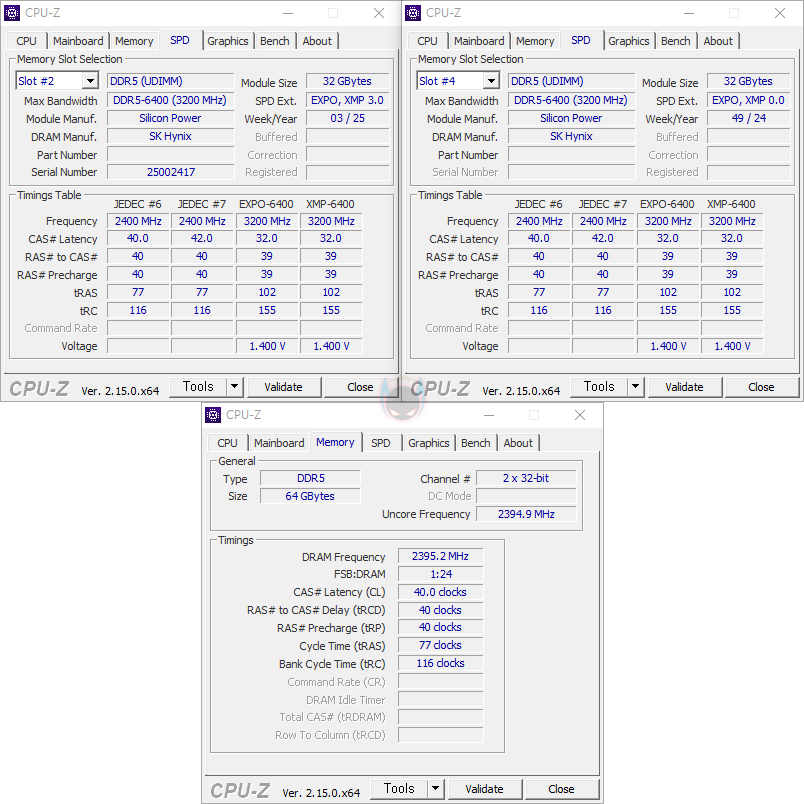
Task: Click CAS# Latency value 40.0 clocks
Action: click(x=440, y=592)
